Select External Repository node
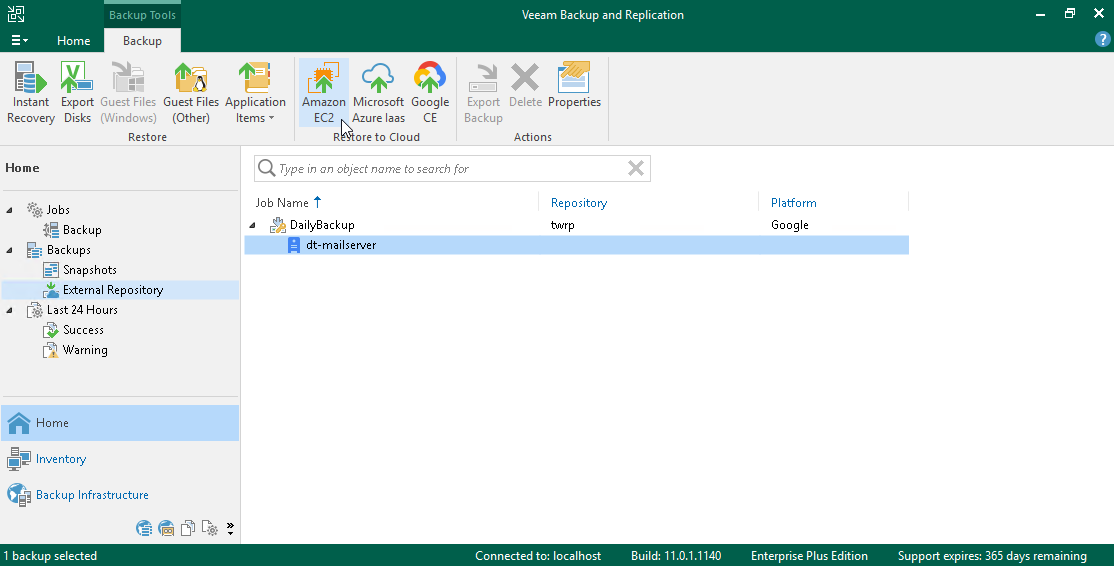The width and height of the screenshot is (1114, 566). [113, 290]
